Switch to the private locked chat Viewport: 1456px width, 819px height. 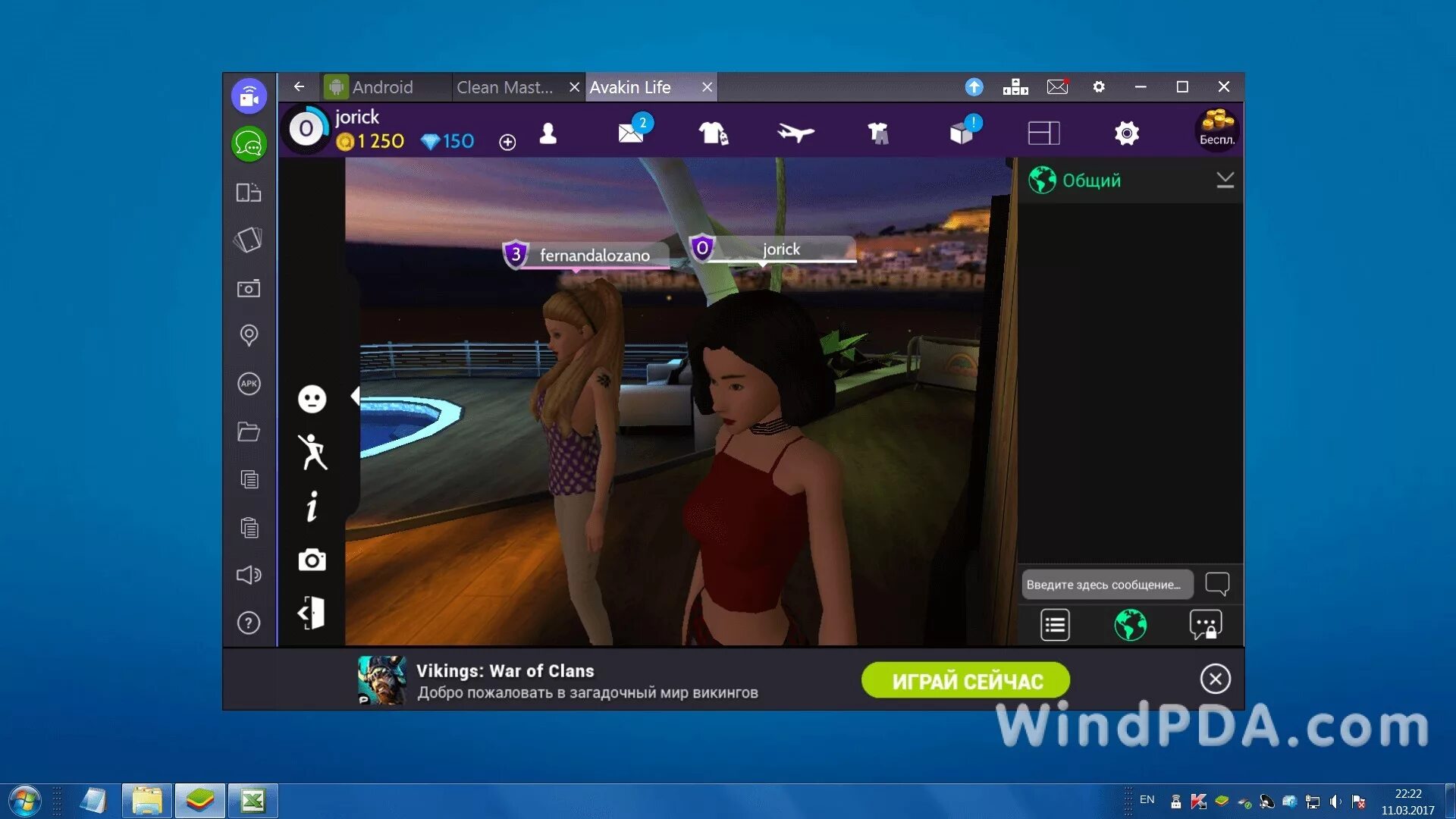[1205, 626]
